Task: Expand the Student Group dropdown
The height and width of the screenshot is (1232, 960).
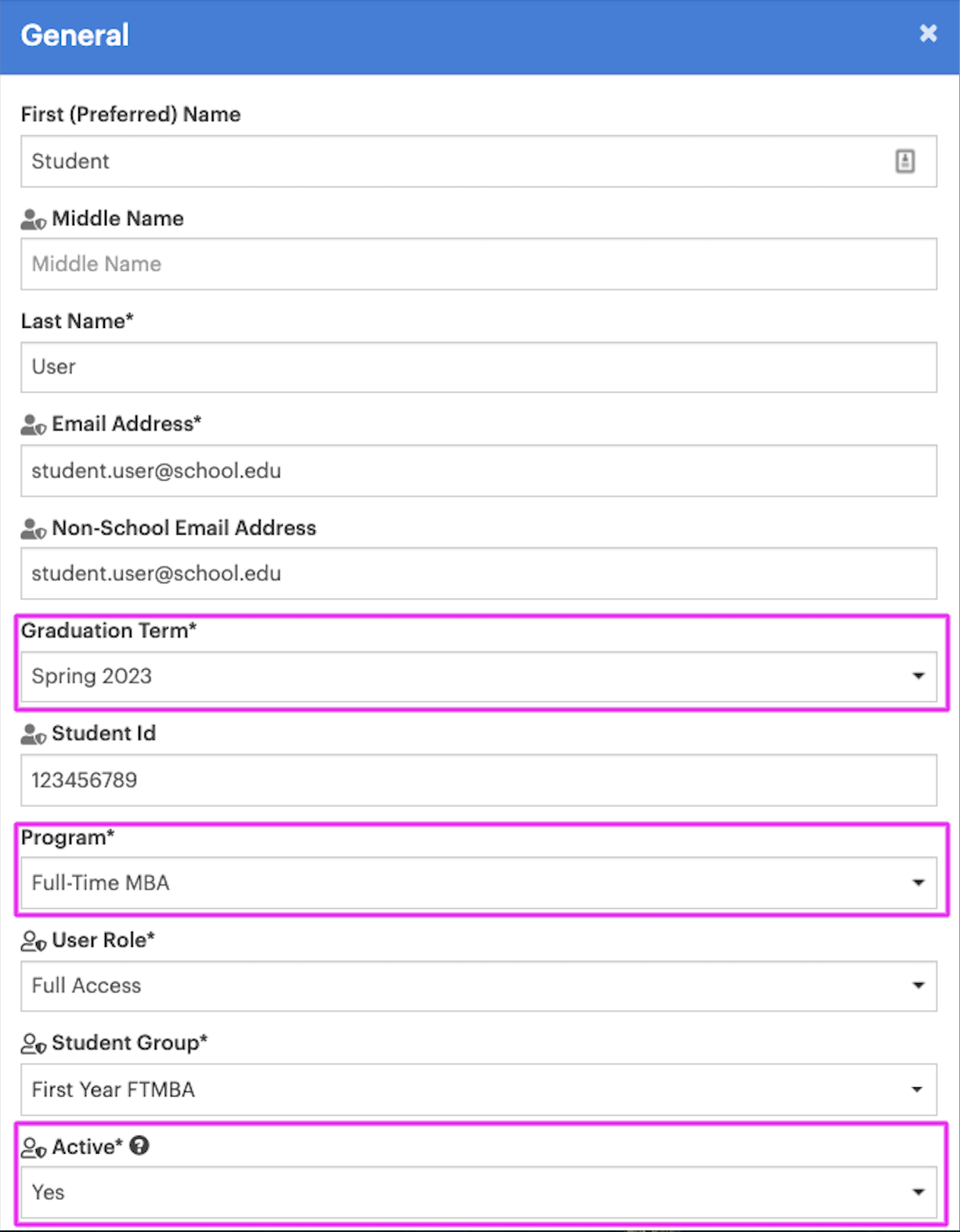Action: (x=479, y=1090)
